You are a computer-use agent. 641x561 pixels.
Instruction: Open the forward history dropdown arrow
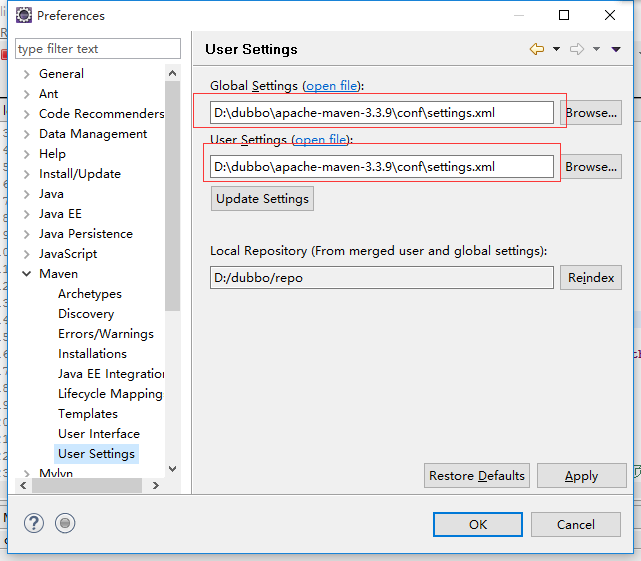click(596, 49)
